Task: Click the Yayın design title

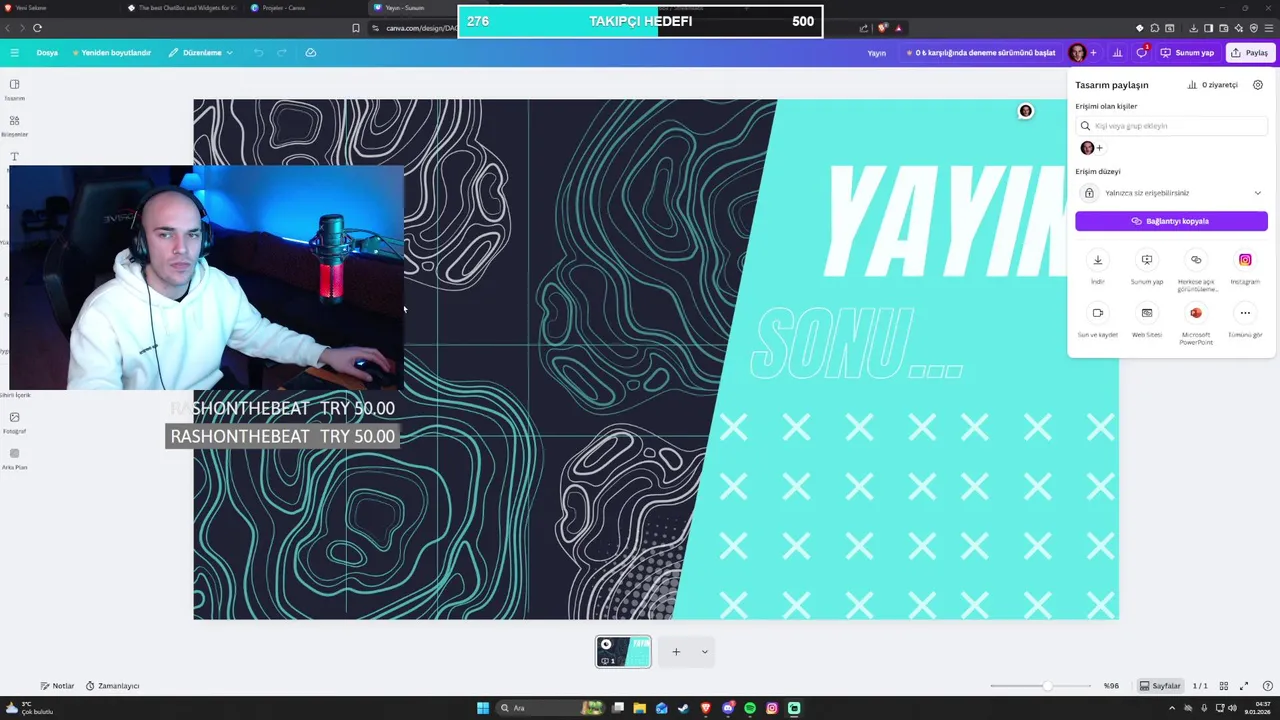Action: point(877,53)
